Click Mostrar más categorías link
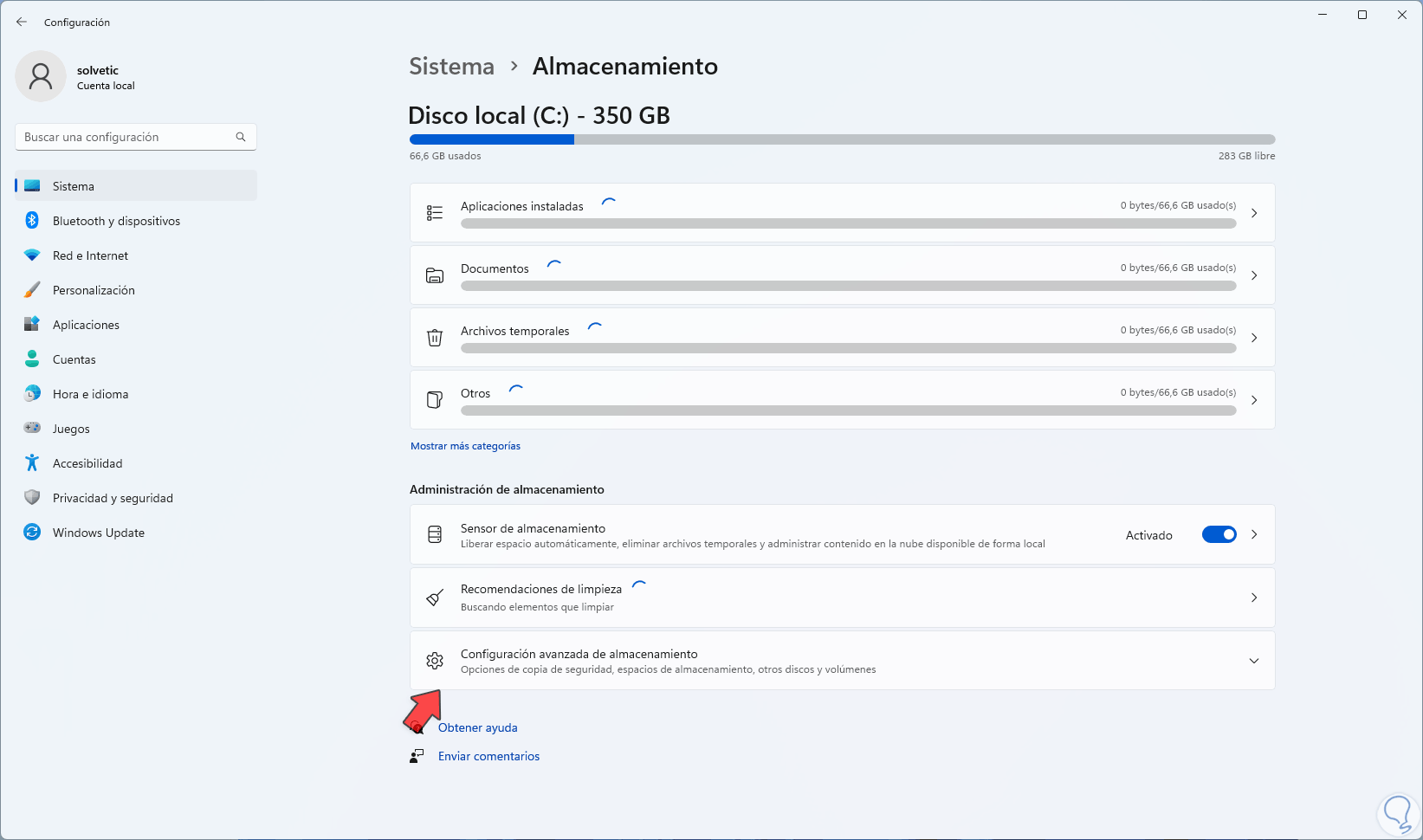This screenshot has height=840, width=1423. (x=465, y=446)
